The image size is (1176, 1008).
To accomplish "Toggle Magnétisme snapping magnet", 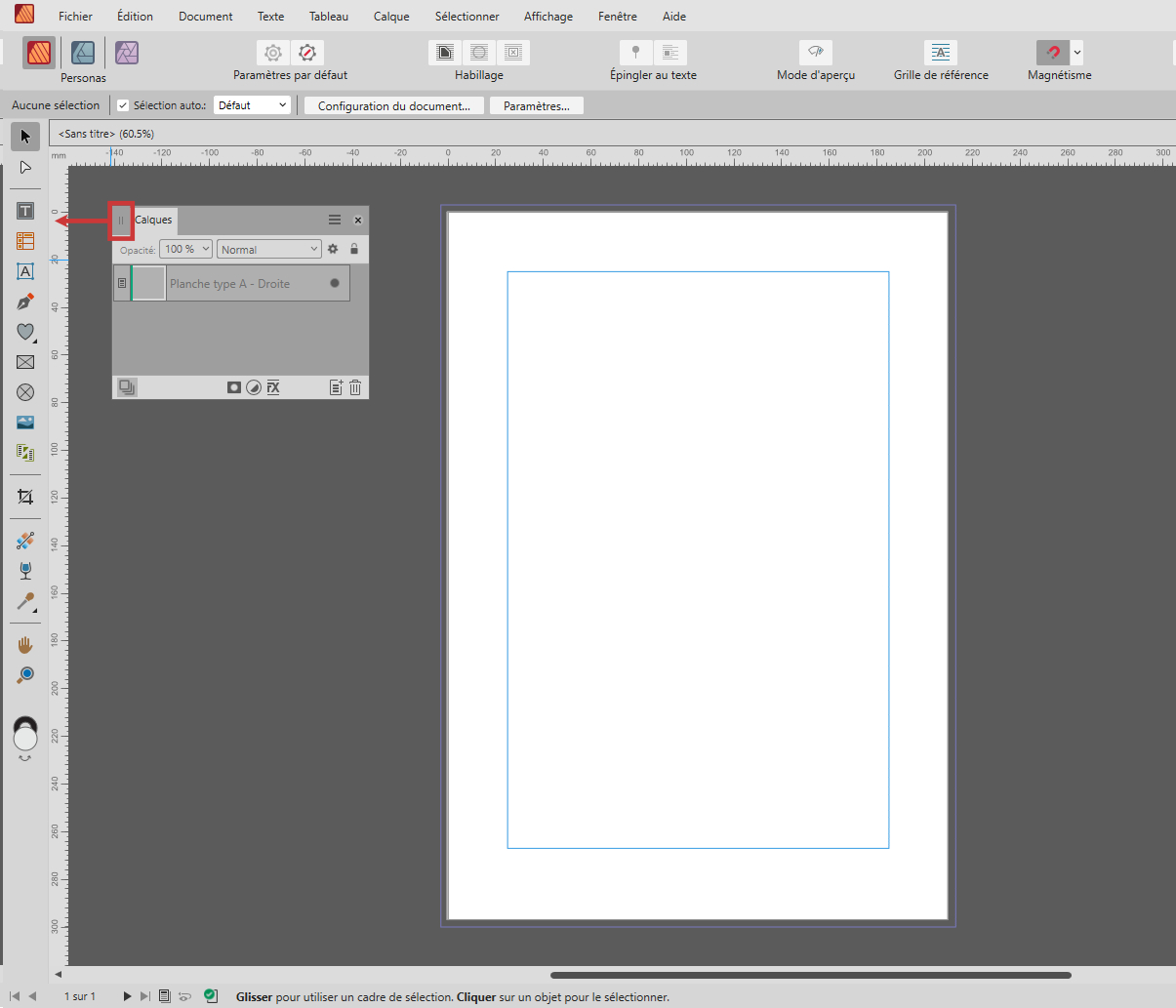I will 1053,53.
